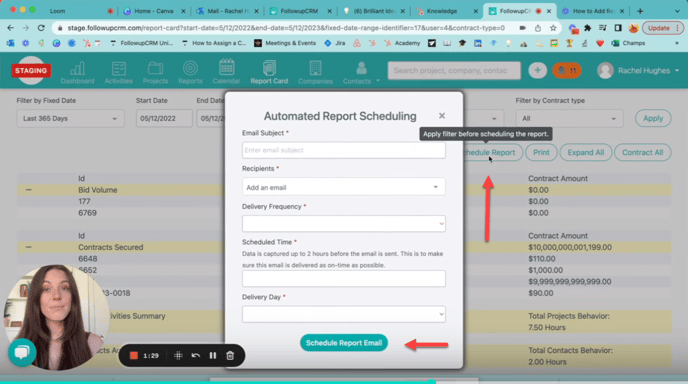Image resolution: width=688 pixels, height=384 pixels.
Task: Open the browser extensions puzzle icon
Action: [x=588, y=28]
